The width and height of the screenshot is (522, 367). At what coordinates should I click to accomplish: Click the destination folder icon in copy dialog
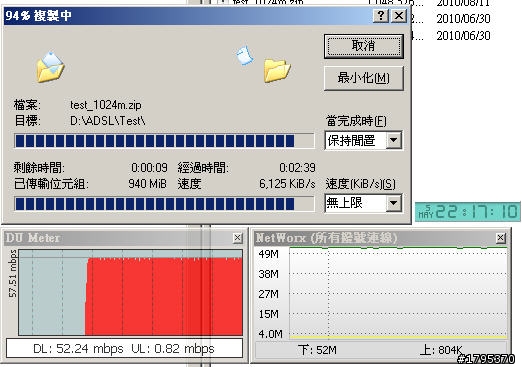277,70
